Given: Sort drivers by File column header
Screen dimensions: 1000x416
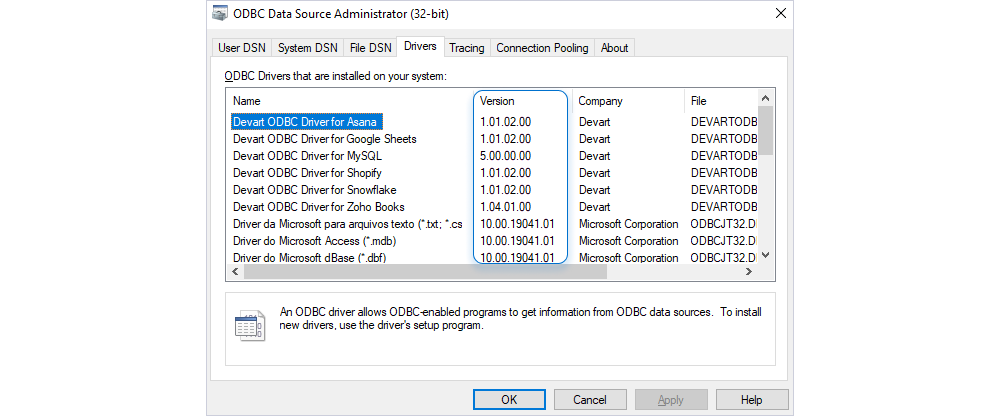Looking at the screenshot, I should point(699,101).
